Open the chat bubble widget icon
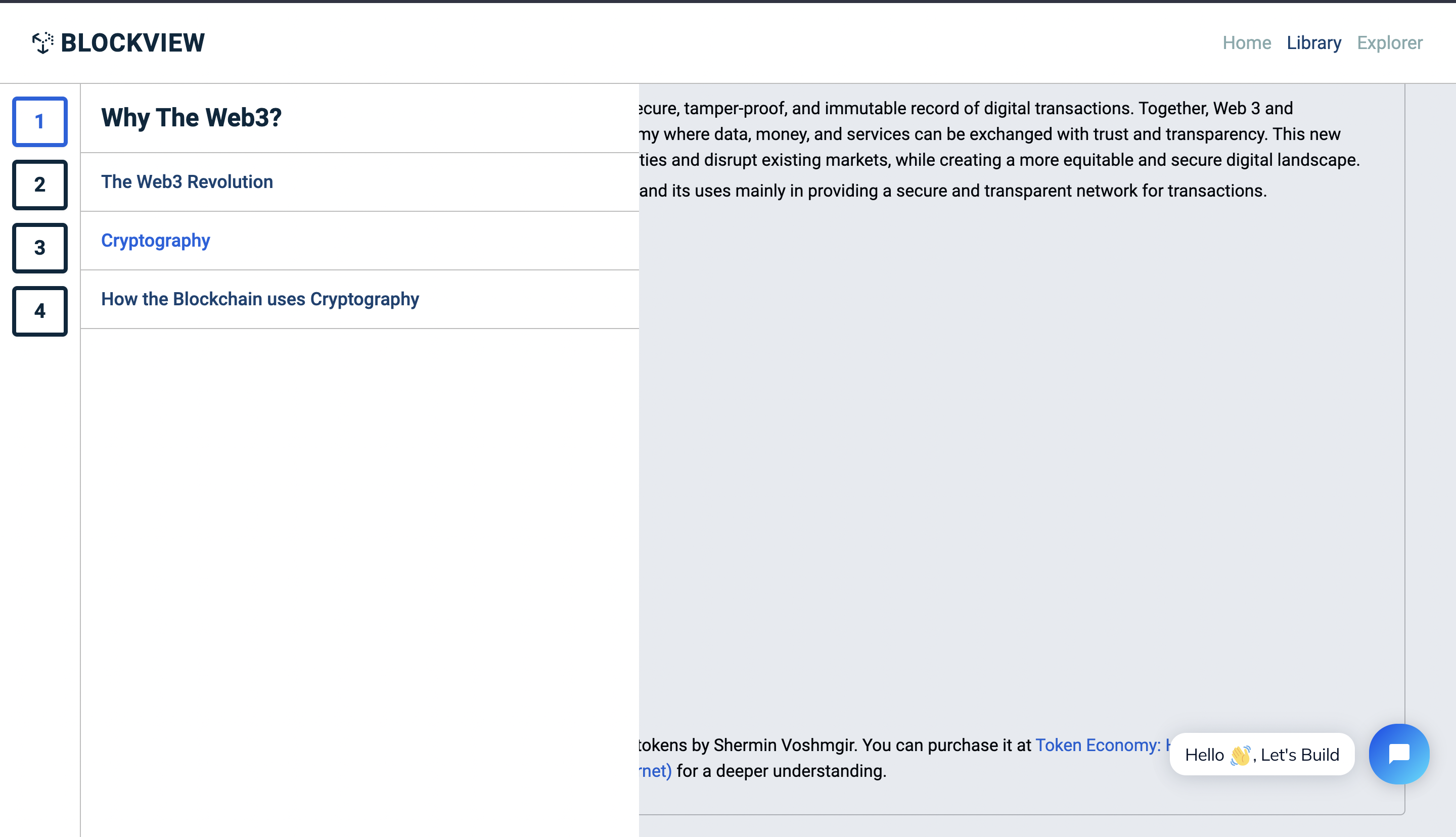 (1398, 754)
